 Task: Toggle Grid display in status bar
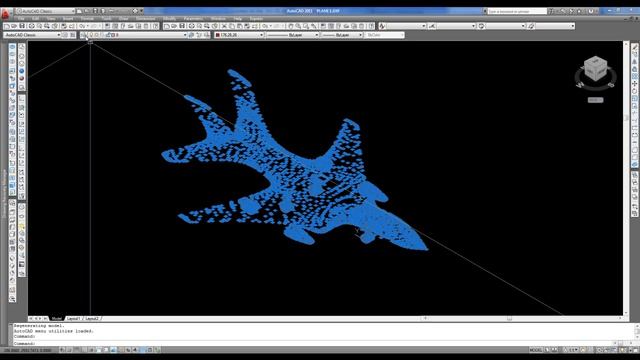pos(77,350)
